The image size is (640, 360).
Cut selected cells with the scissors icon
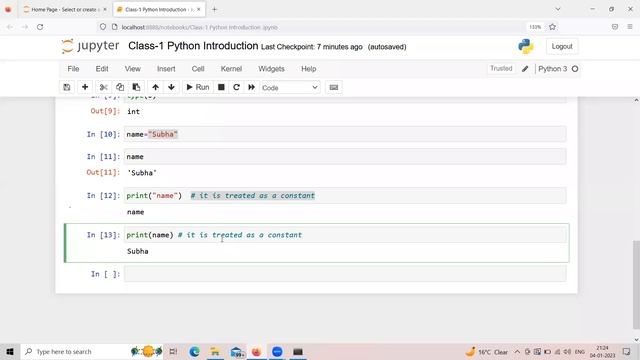103,87
